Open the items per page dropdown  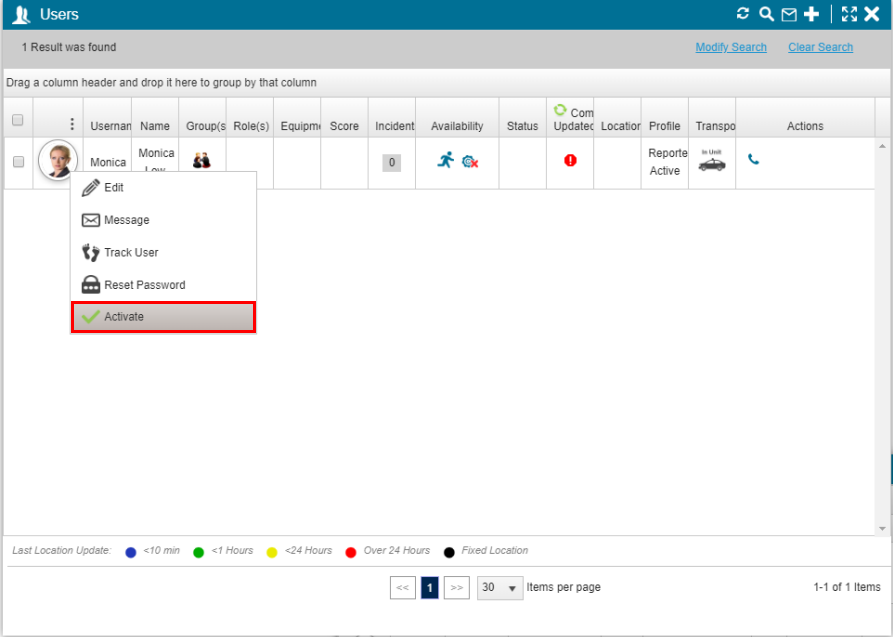pos(500,588)
